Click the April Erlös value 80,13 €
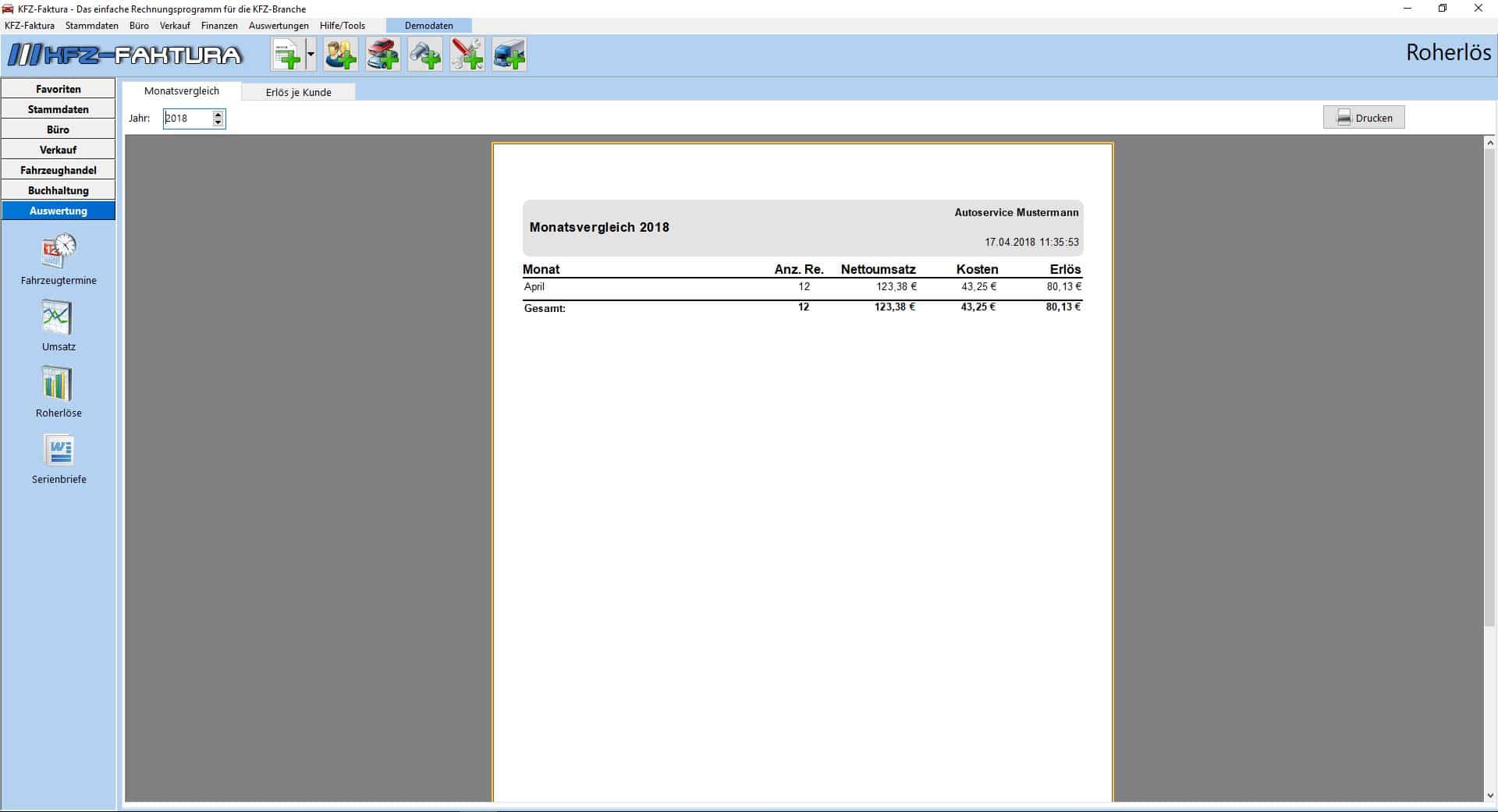 click(x=1063, y=287)
